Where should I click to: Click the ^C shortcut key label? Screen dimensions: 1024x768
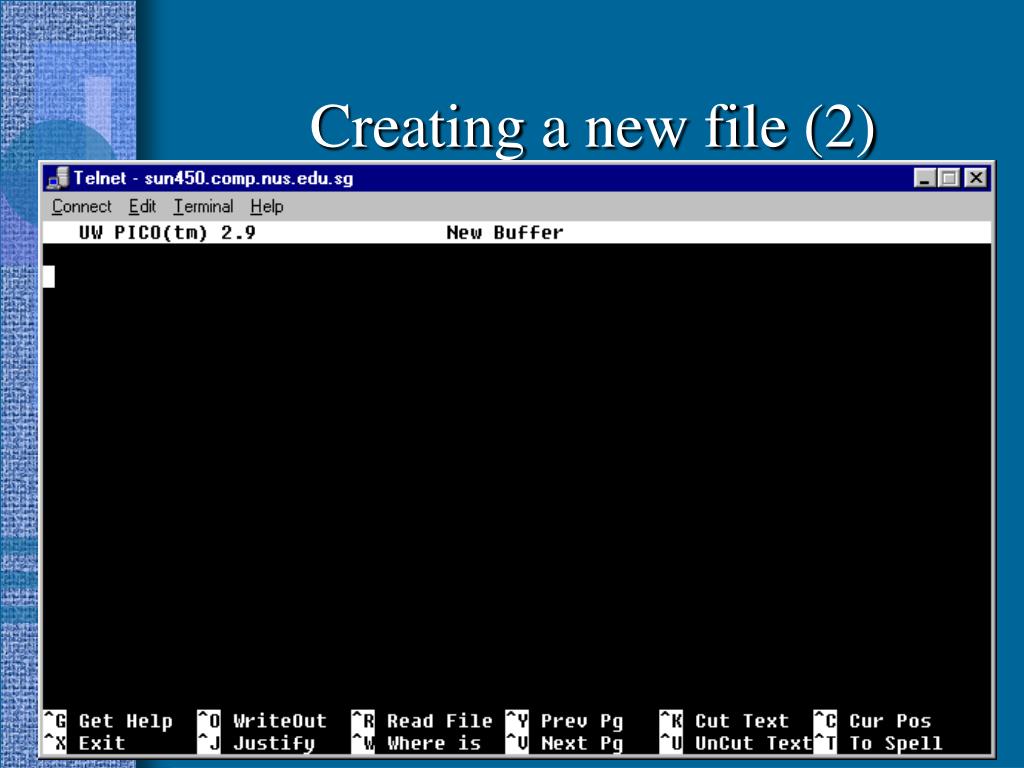point(825,720)
